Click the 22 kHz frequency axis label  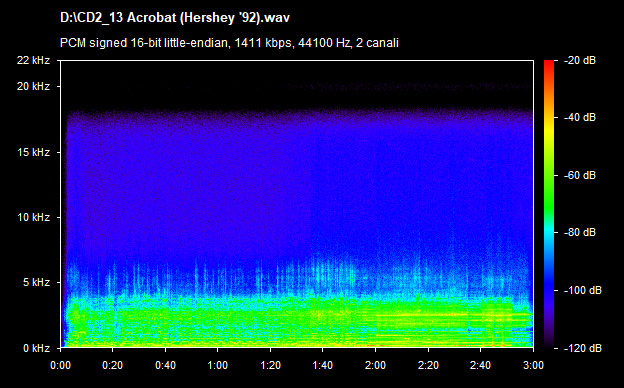(33, 60)
